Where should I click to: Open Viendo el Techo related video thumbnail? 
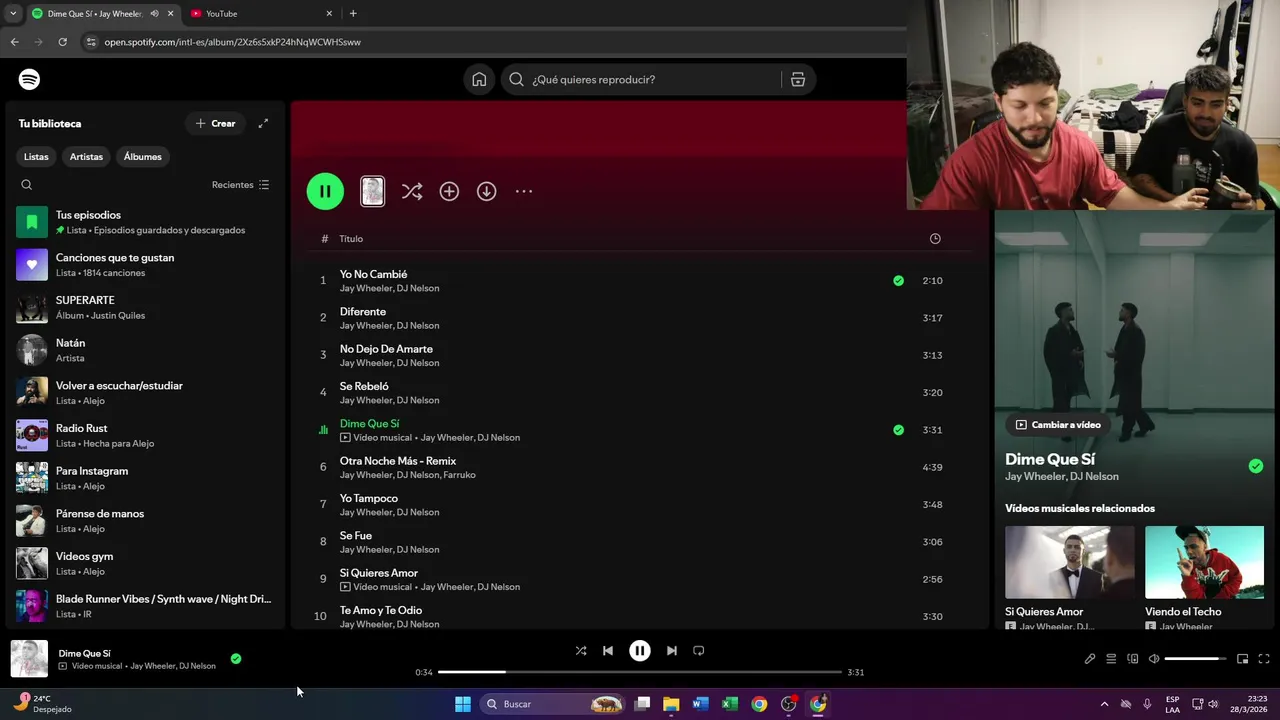(x=1204, y=562)
